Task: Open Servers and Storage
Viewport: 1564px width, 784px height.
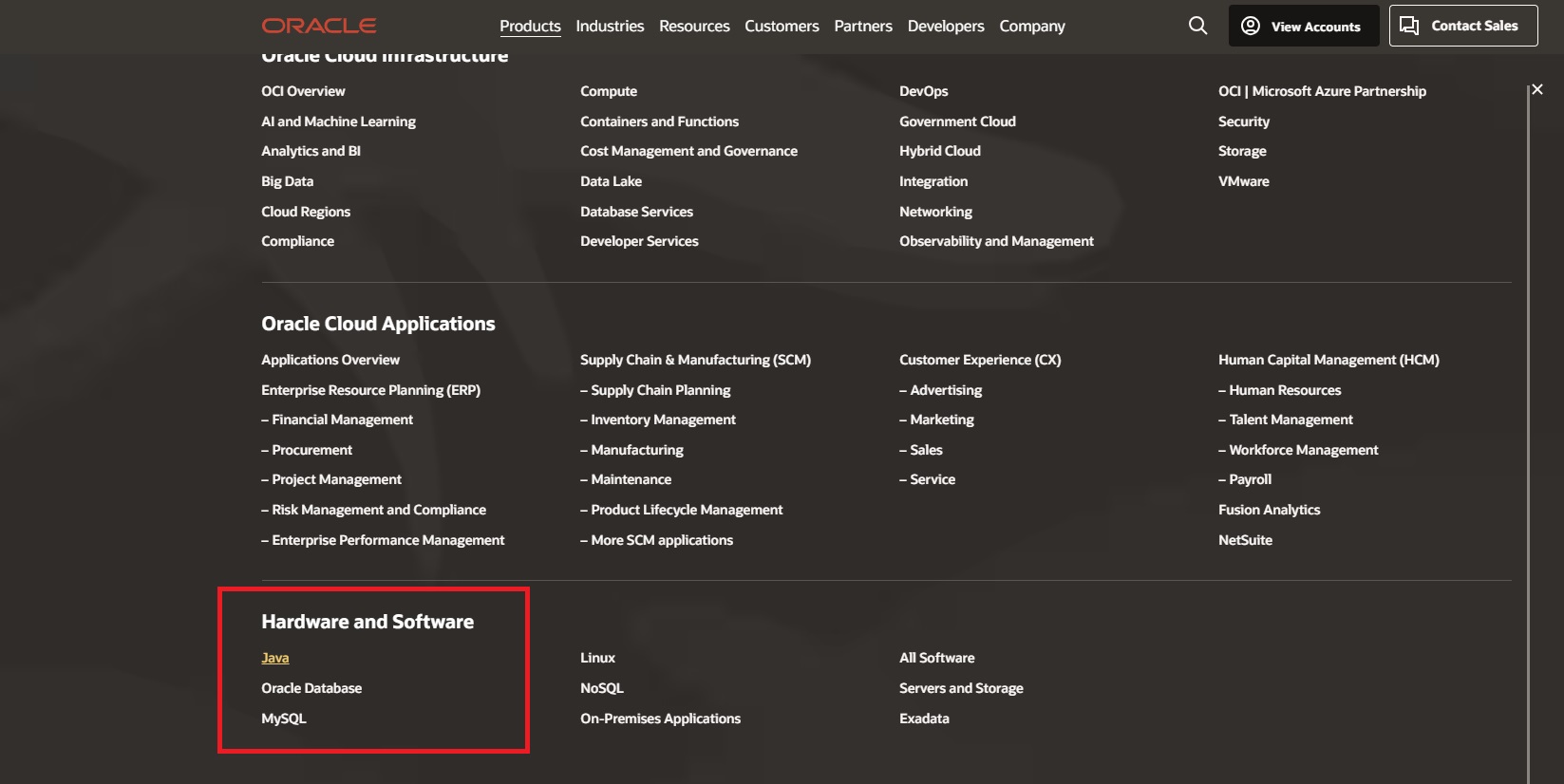Action: point(961,688)
